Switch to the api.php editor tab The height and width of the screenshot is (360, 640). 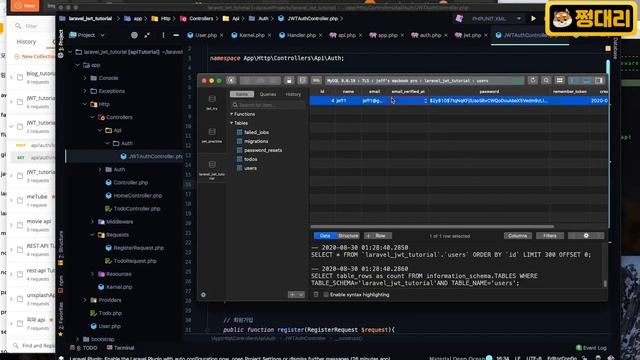point(346,36)
